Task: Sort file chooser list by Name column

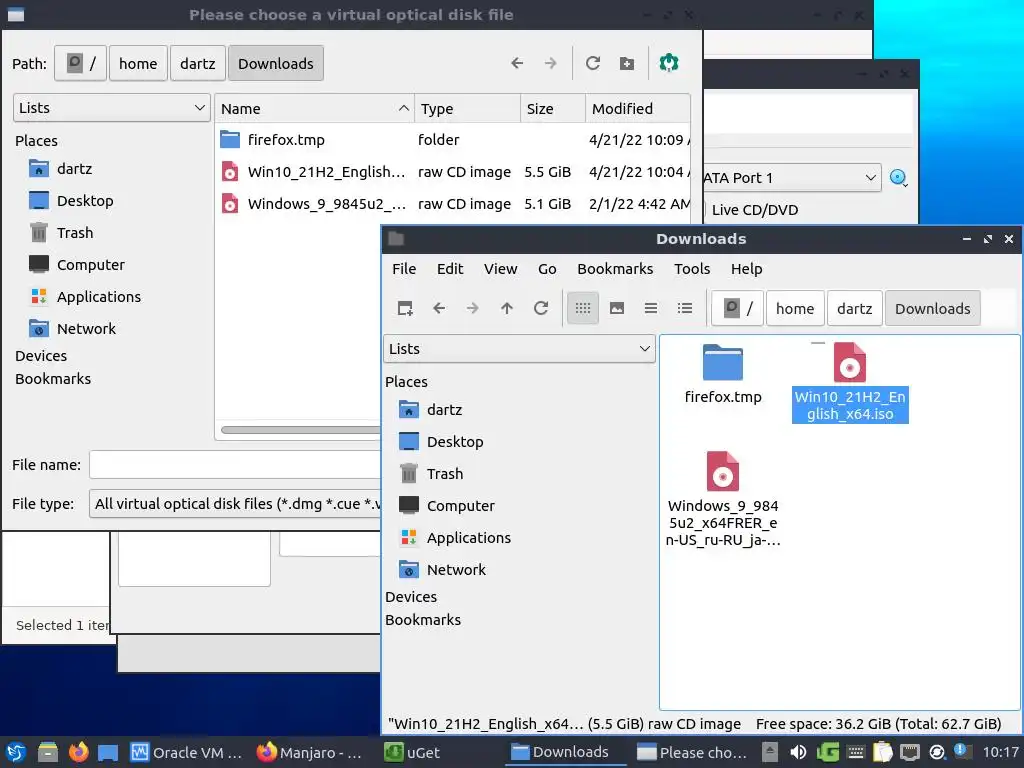Action: pyautogui.click(x=315, y=108)
